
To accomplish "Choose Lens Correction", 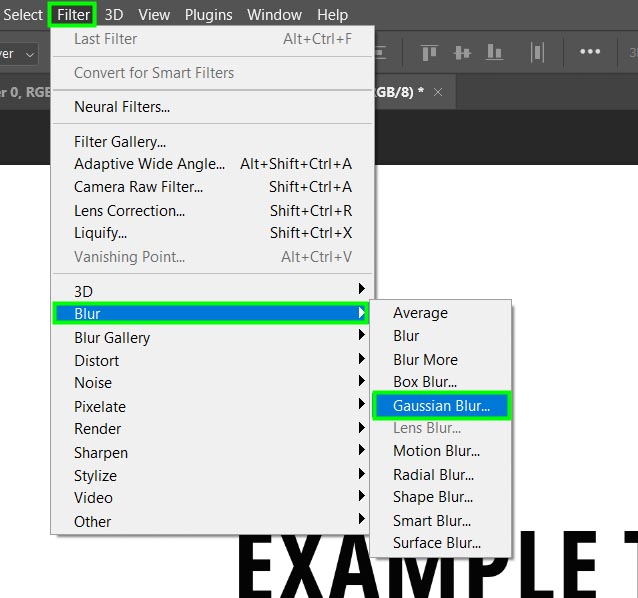I will 212,211.
